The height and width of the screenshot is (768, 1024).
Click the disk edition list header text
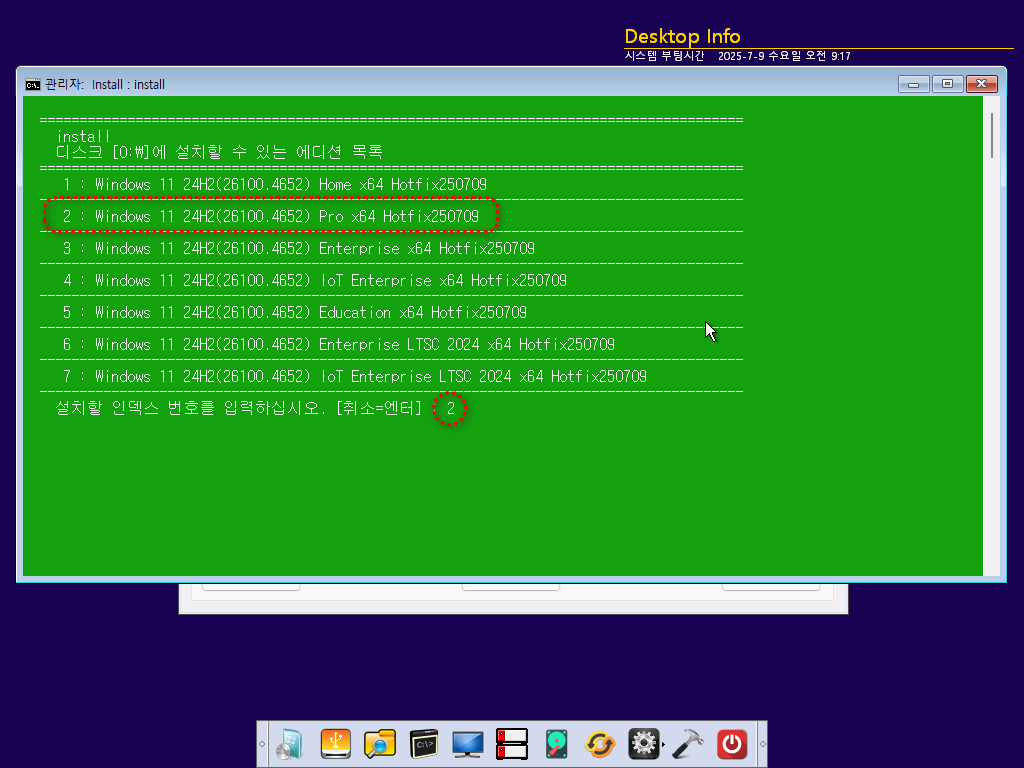(219, 152)
